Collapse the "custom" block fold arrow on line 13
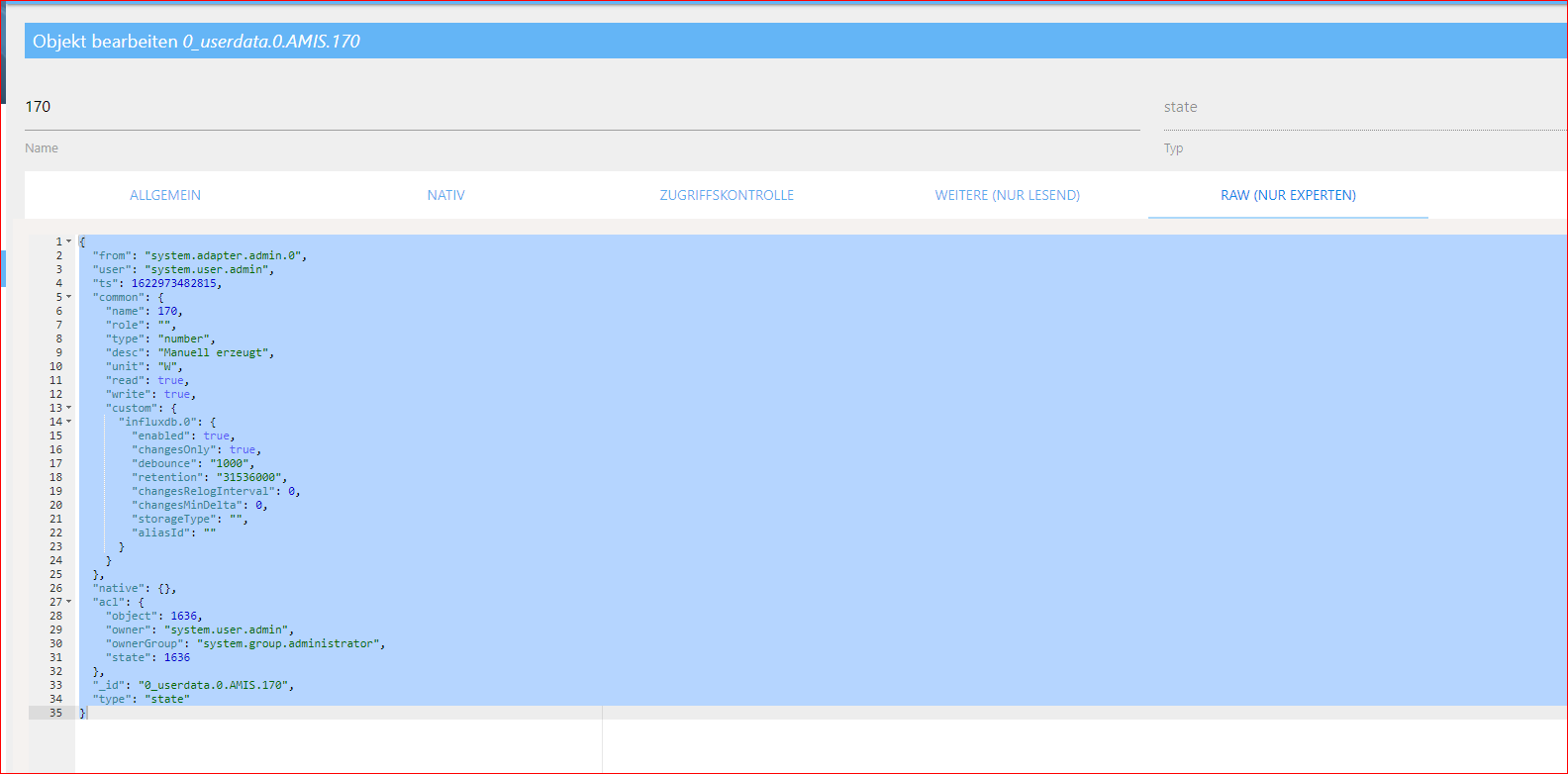1568x774 pixels. (x=69, y=408)
